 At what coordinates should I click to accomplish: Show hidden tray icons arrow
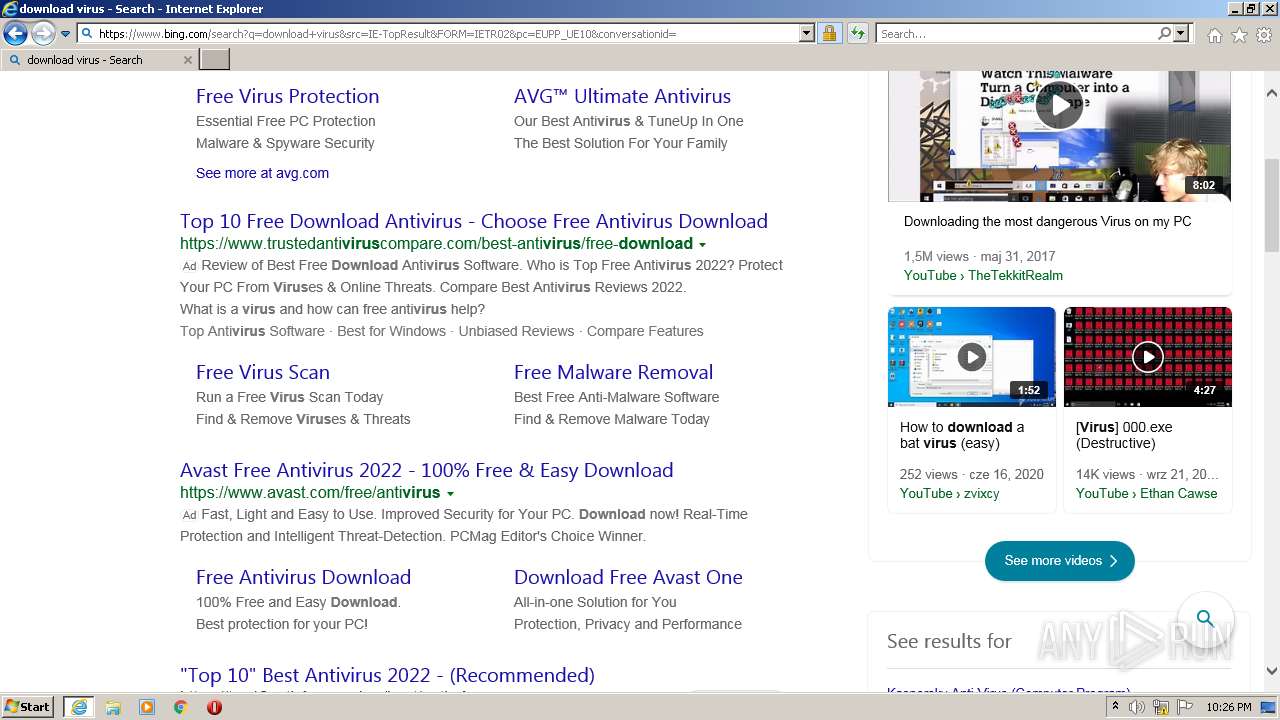coord(1116,707)
